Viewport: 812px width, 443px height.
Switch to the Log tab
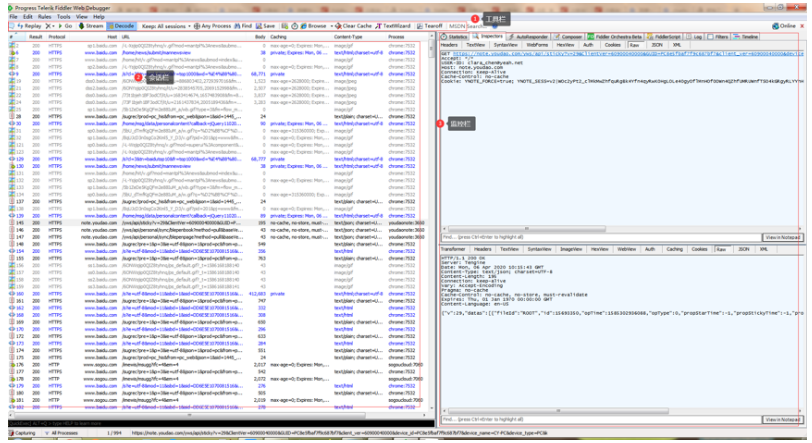pyautogui.click(x=694, y=37)
